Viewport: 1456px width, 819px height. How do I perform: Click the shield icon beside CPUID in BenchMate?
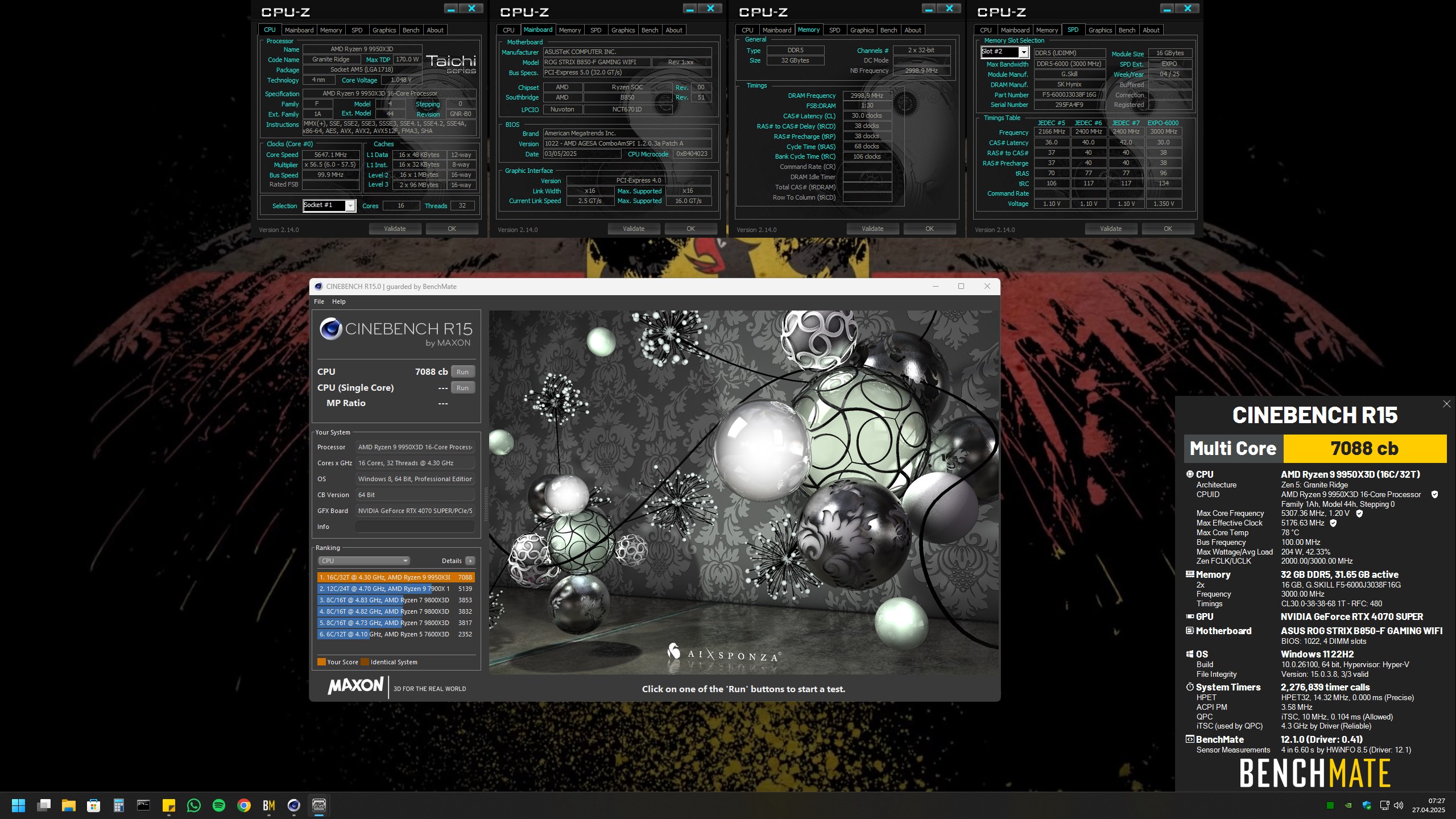click(x=1435, y=495)
